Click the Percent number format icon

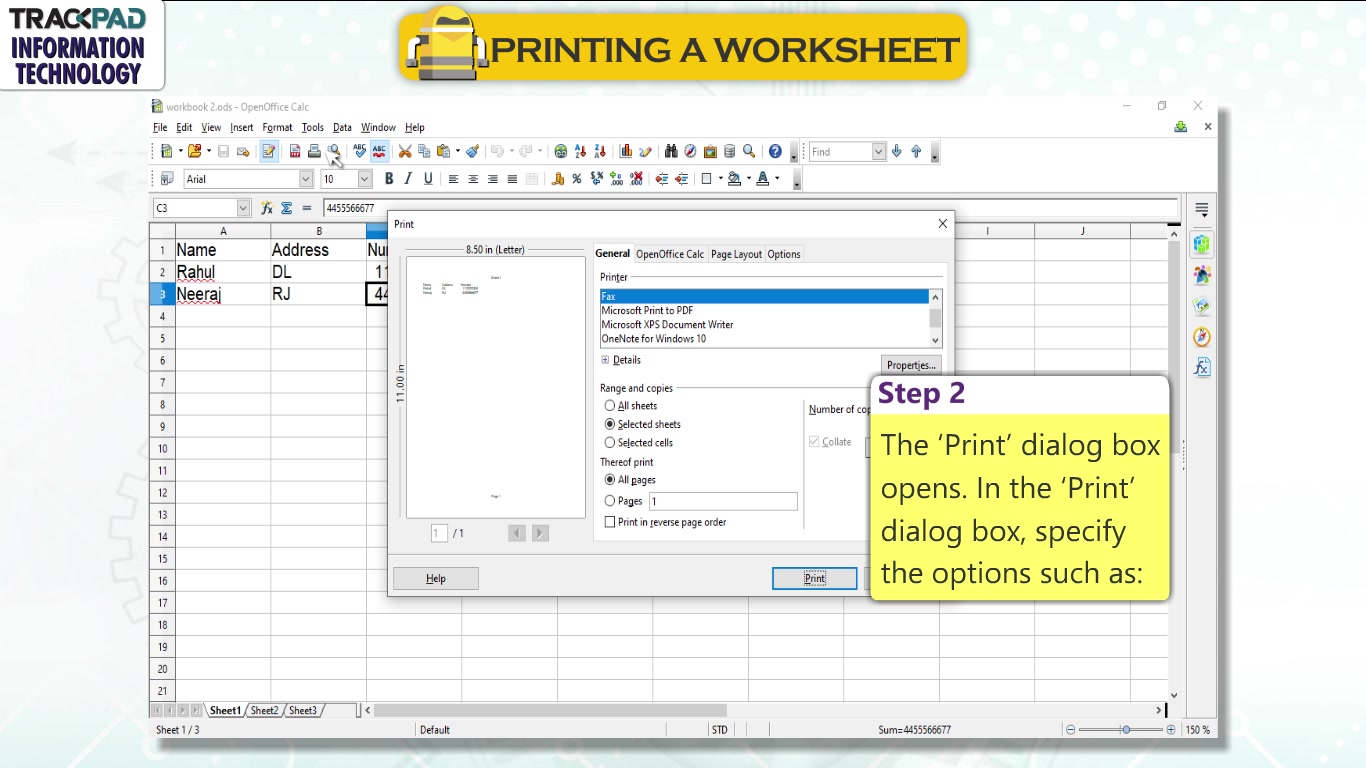tap(577, 179)
